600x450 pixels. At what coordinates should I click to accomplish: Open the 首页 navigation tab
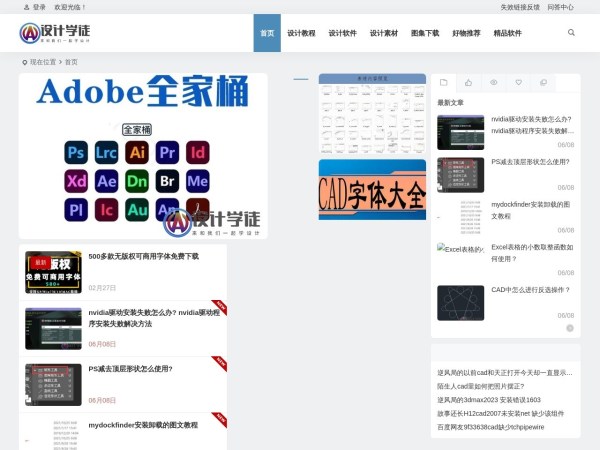click(267, 33)
